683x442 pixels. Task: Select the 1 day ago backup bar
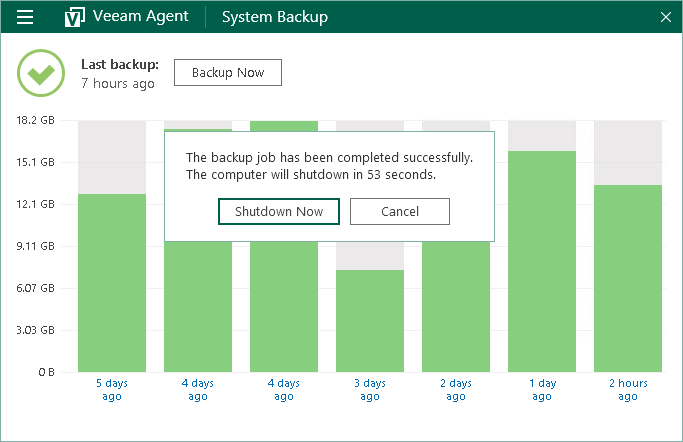coord(542,261)
